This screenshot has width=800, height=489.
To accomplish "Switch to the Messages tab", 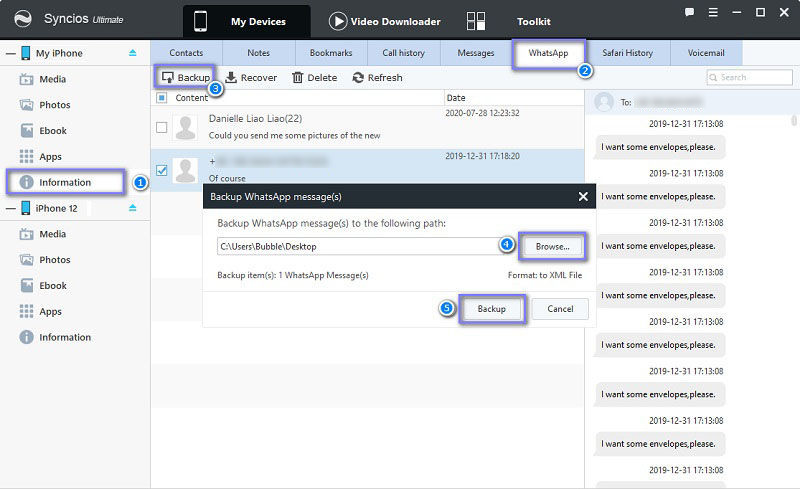I will tap(476, 53).
